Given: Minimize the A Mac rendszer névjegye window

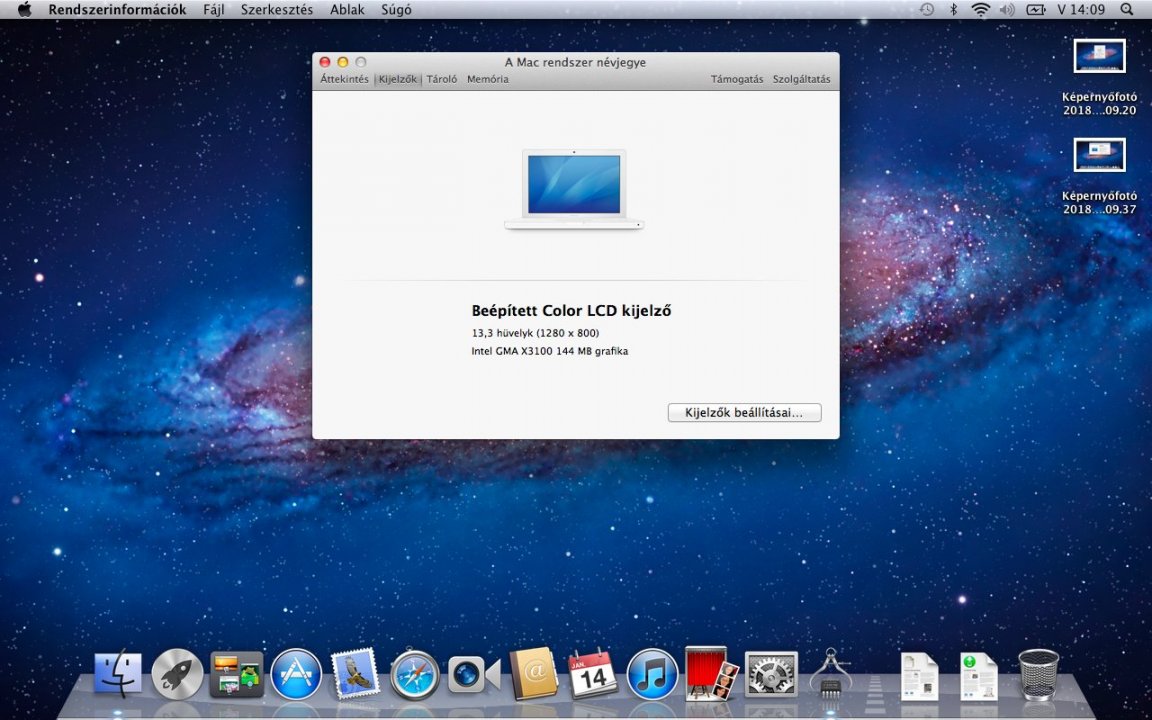Looking at the screenshot, I should coord(342,62).
